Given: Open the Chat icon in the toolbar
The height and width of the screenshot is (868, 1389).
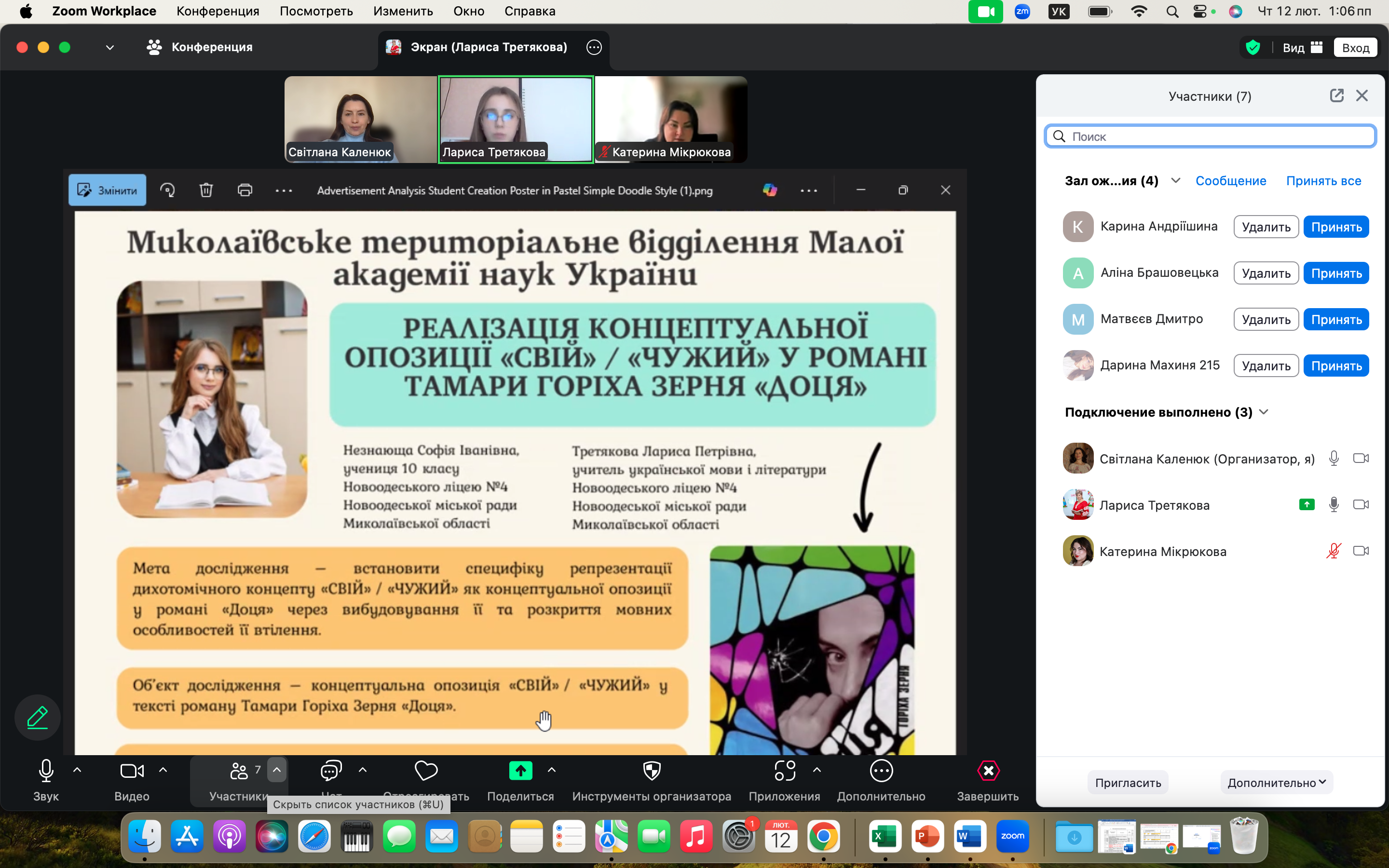Looking at the screenshot, I should pyautogui.click(x=331, y=771).
